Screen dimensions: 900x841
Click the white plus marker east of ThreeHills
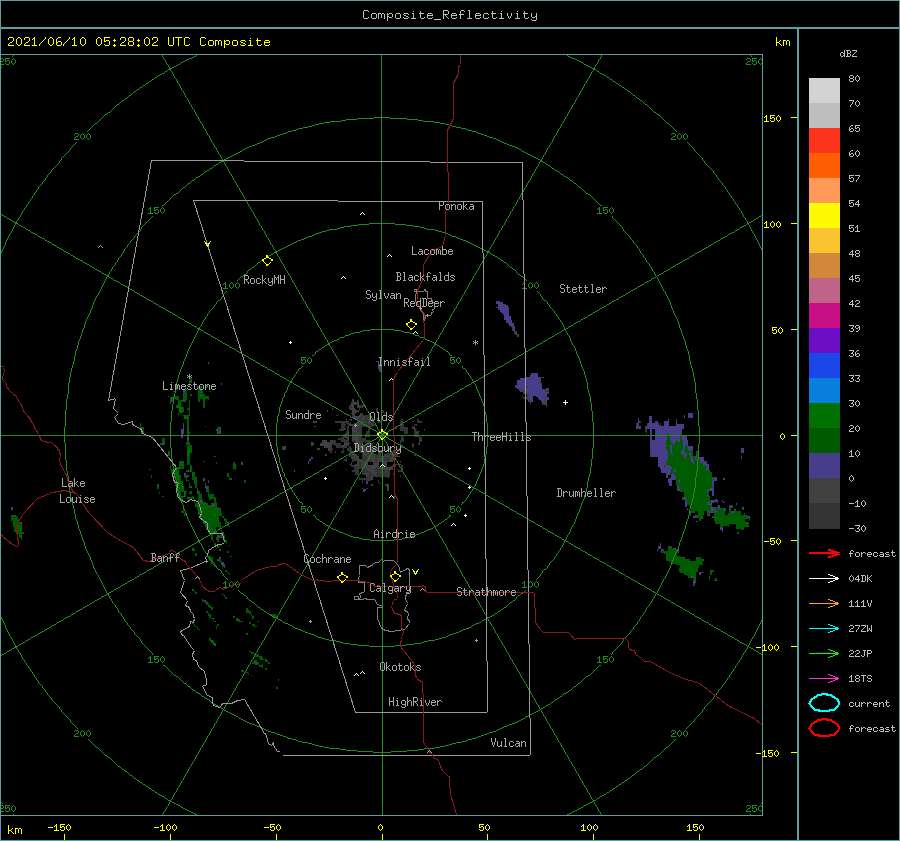point(565,402)
